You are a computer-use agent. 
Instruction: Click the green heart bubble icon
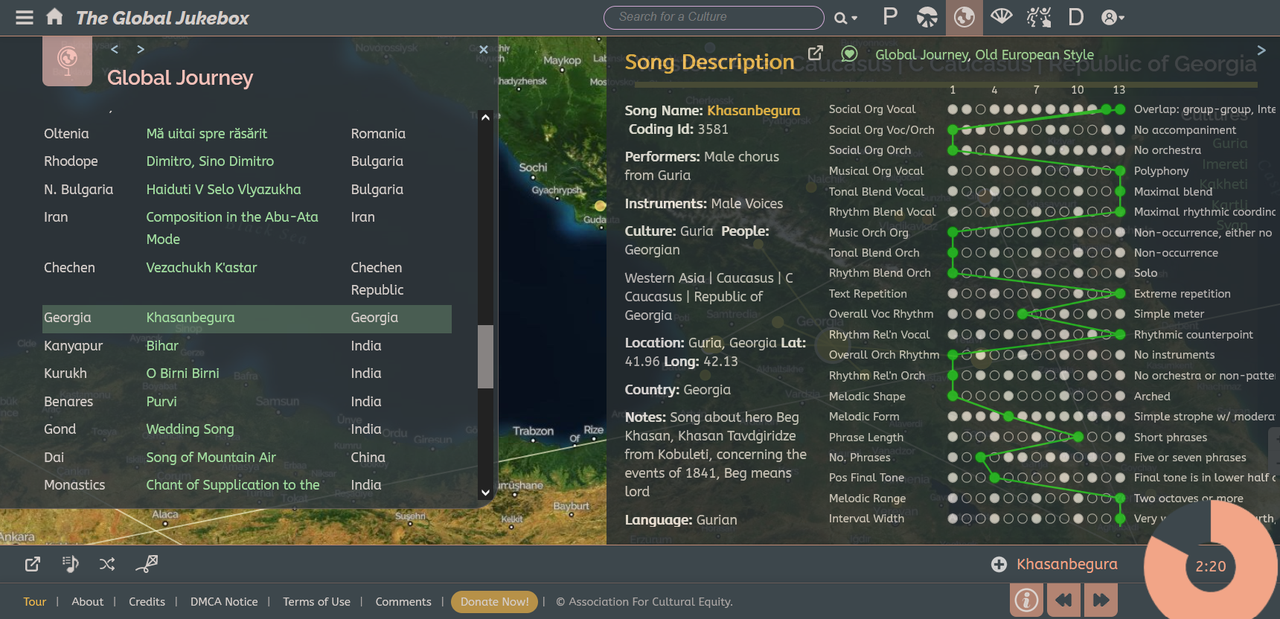coord(849,54)
